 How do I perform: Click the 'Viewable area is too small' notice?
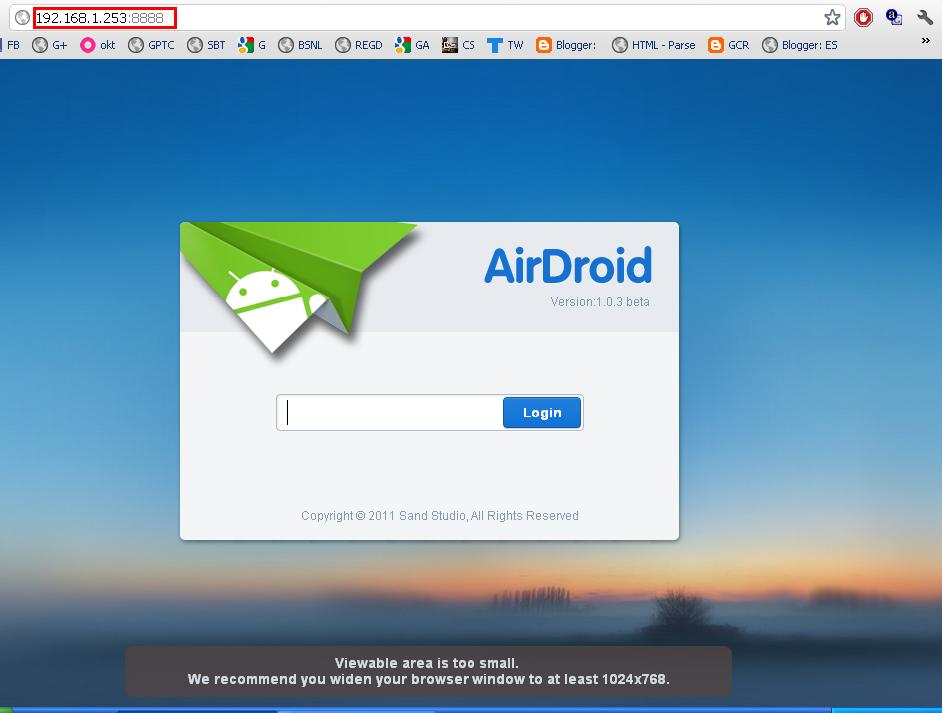tap(428, 671)
